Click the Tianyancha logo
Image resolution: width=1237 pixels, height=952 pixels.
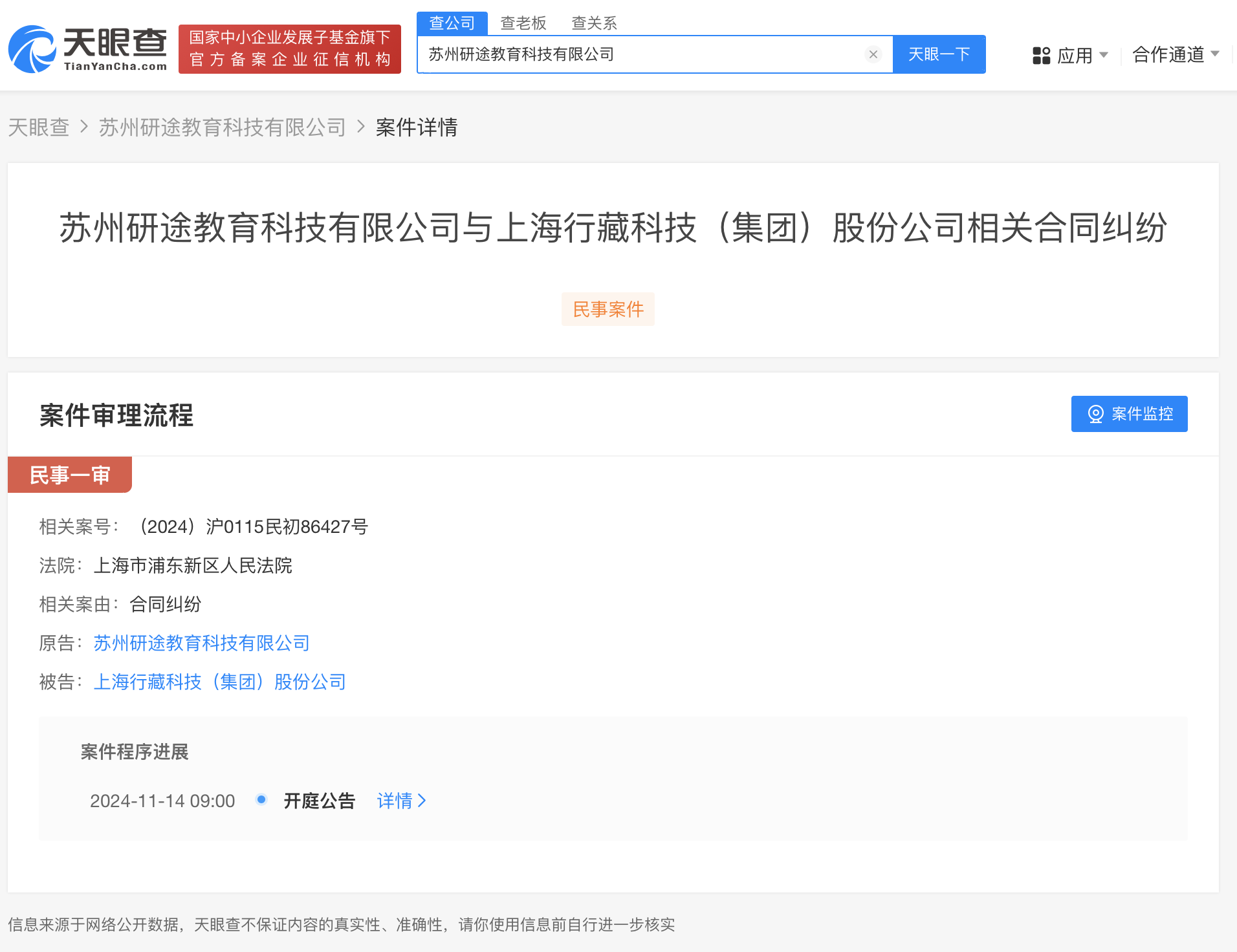(87, 49)
